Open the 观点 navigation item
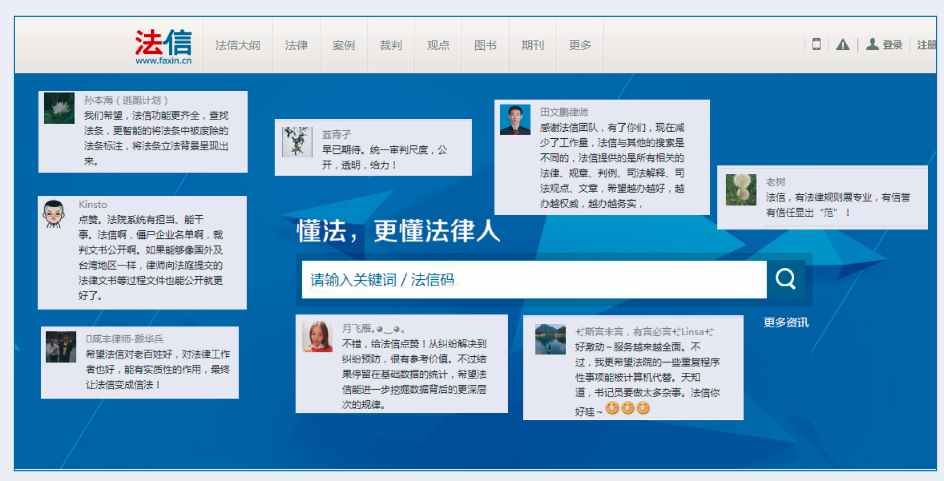Viewport: 944px width, 481px height. [438, 45]
